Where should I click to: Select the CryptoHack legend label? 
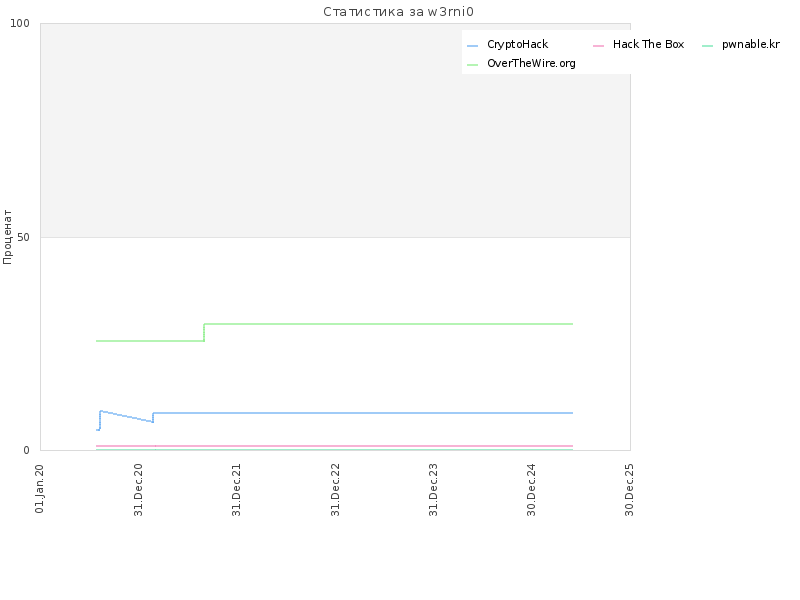[x=517, y=44]
